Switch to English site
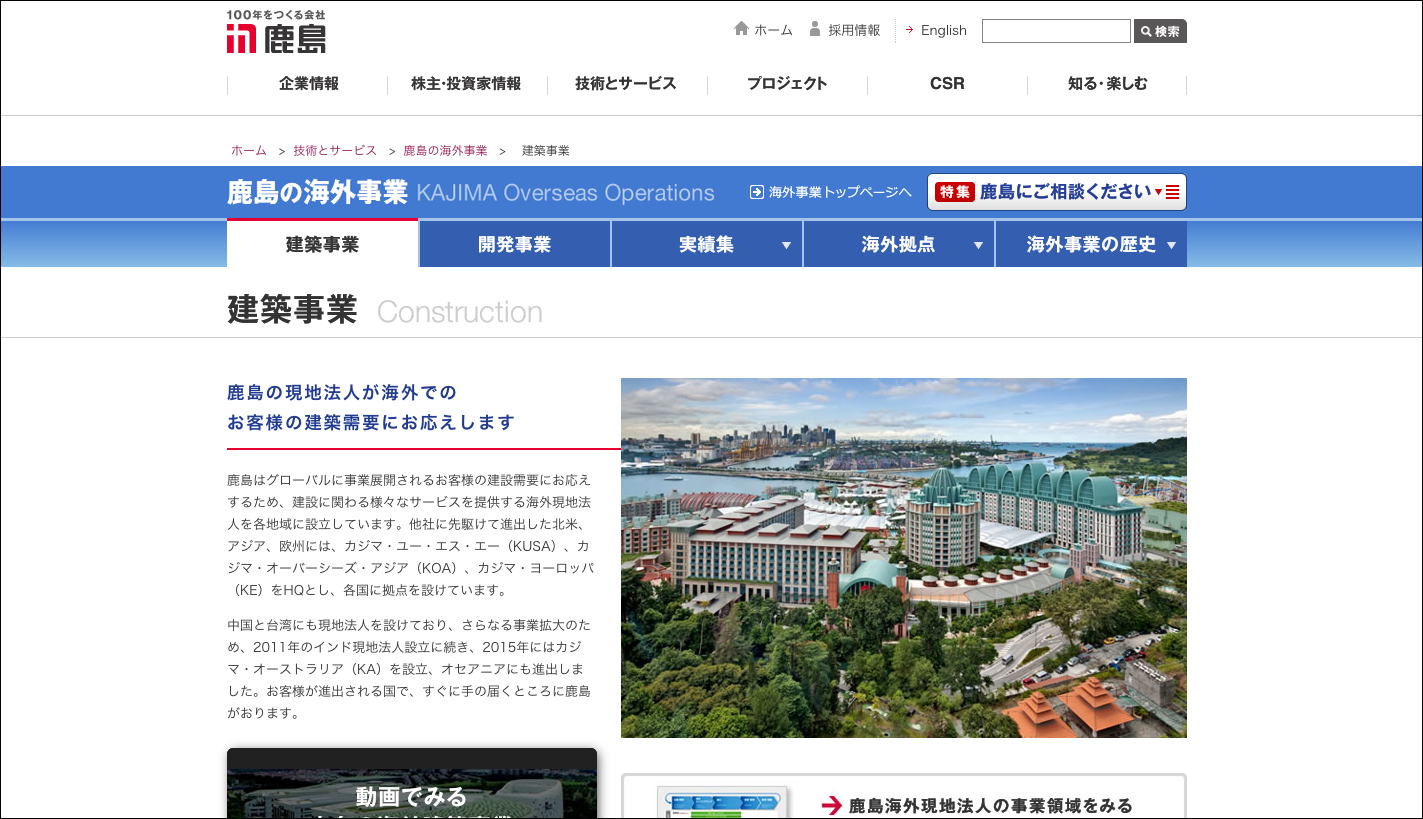 tap(944, 30)
